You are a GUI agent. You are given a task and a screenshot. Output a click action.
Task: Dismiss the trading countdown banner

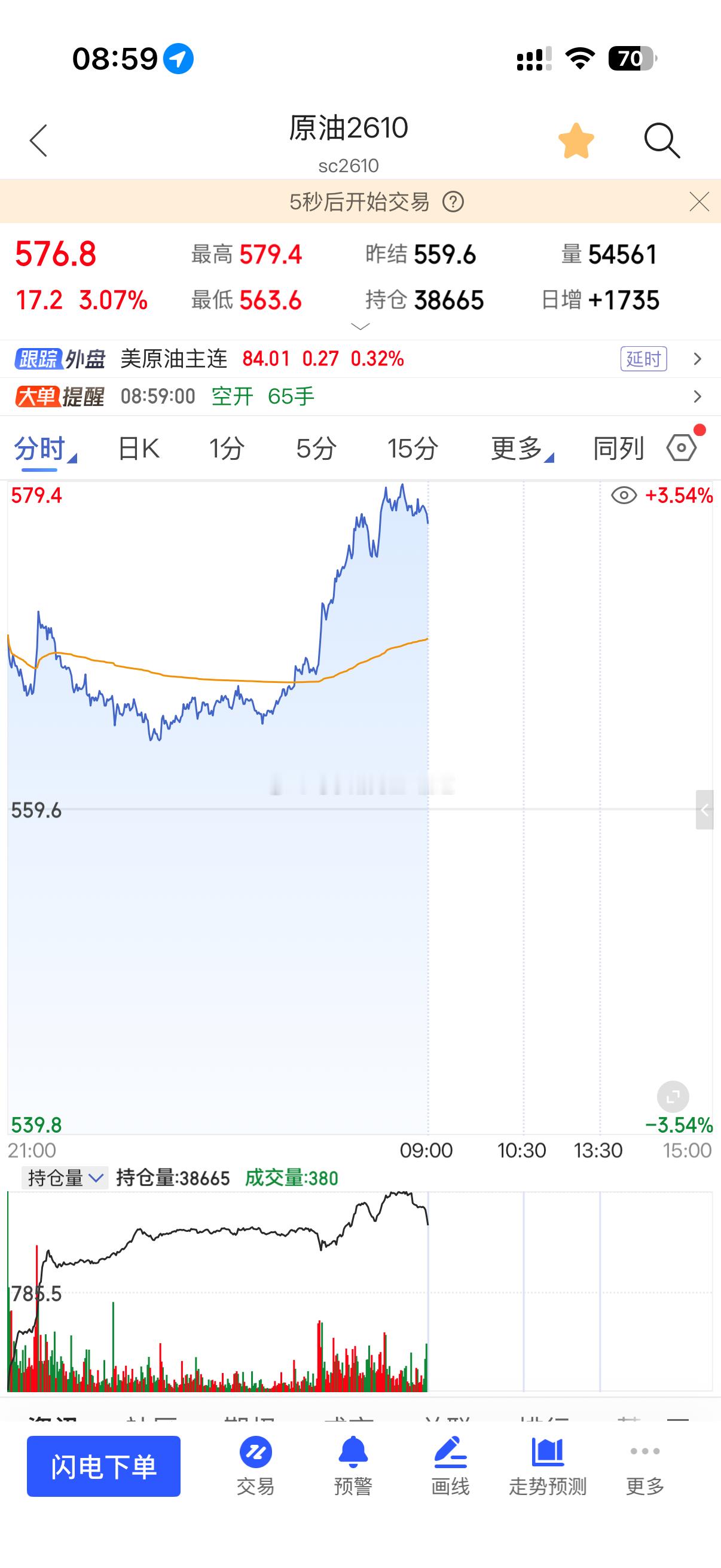tap(699, 202)
